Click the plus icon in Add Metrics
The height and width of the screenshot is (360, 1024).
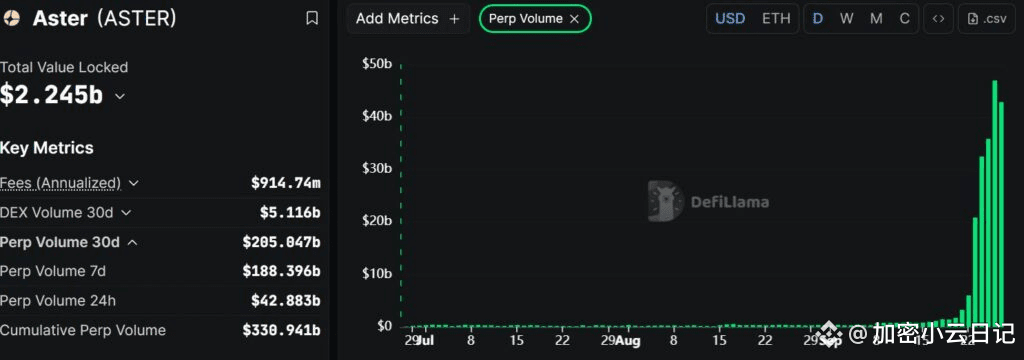pos(455,19)
